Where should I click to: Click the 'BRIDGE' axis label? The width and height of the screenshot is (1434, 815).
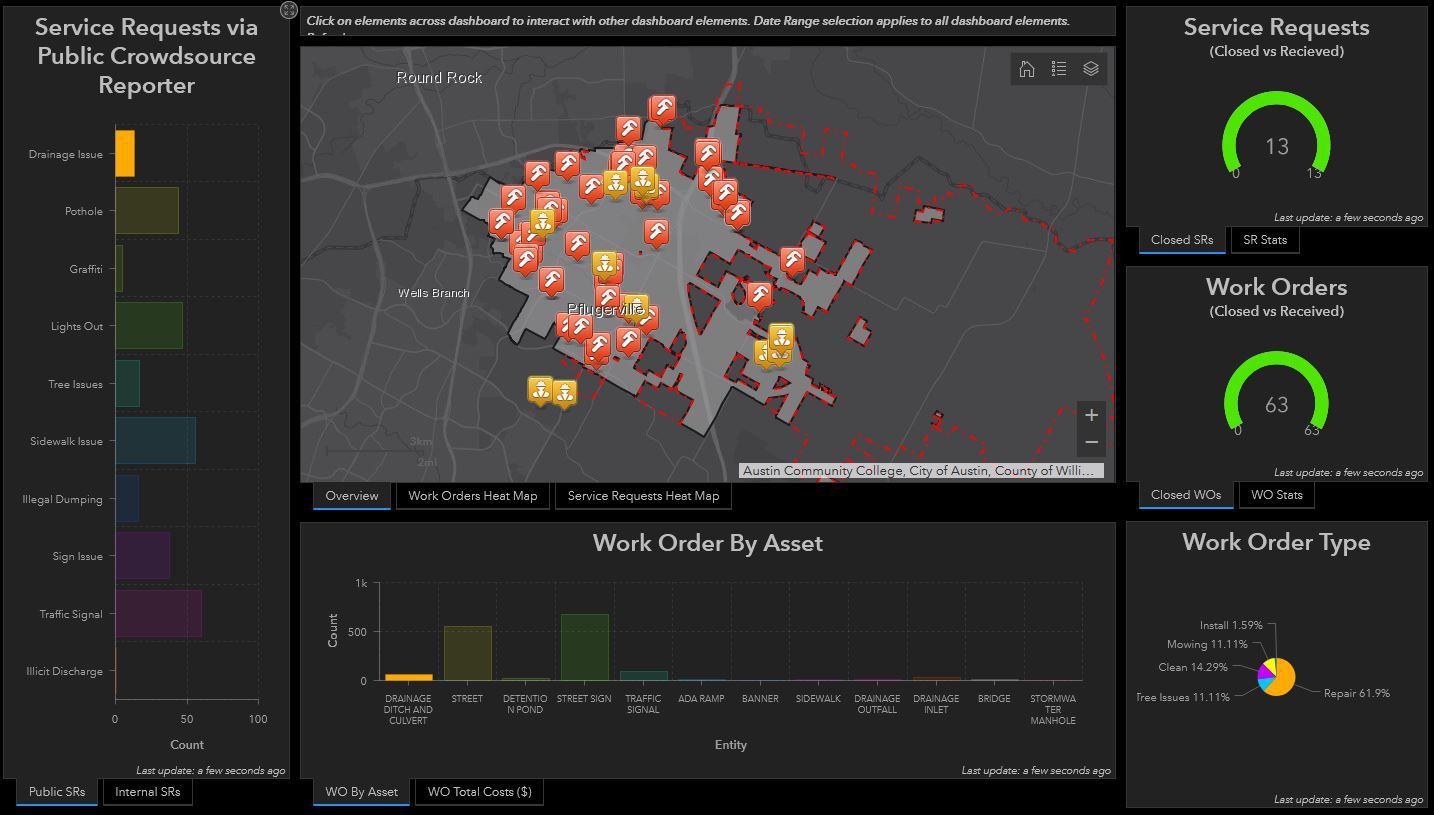[994, 699]
